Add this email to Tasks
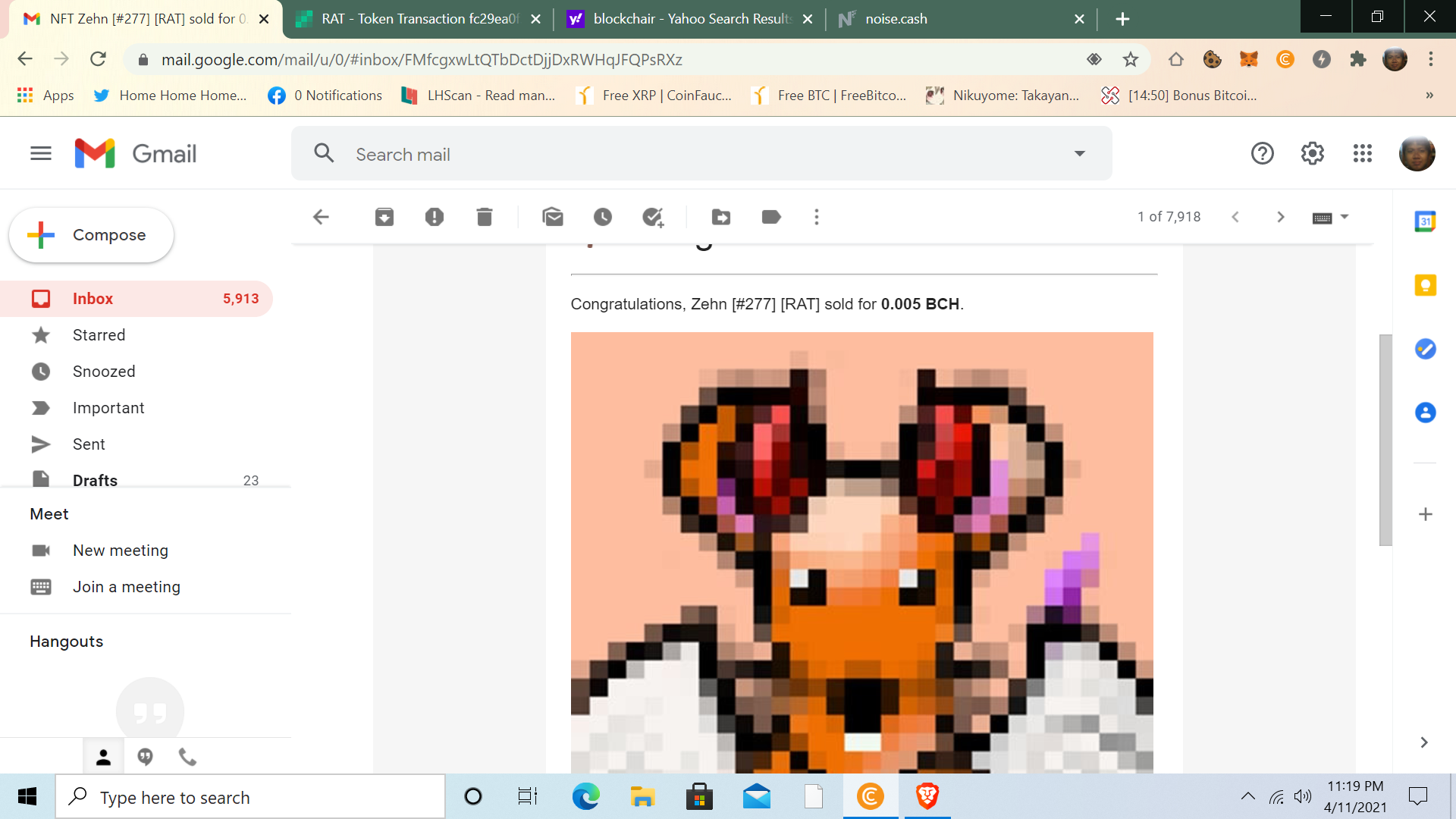This screenshot has width=1456, height=819. pos(653,218)
